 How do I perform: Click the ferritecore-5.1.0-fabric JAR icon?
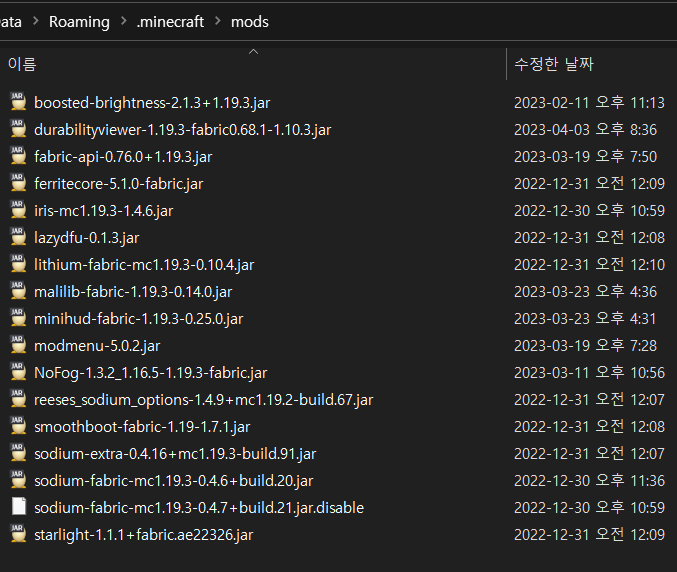(18, 183)
